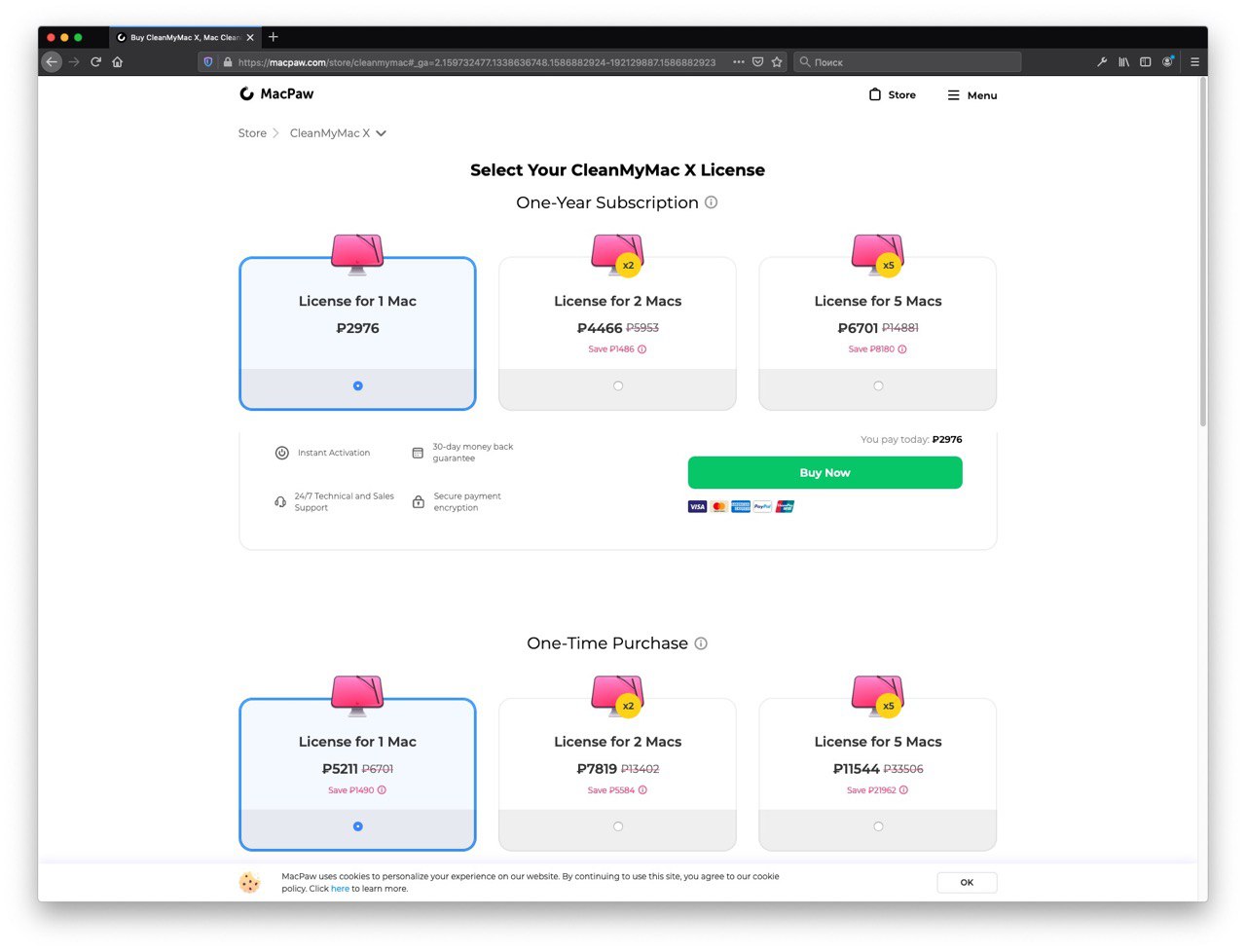
Task: Click the Save ₽5584 info icon
Action: [x=642, y=790]
